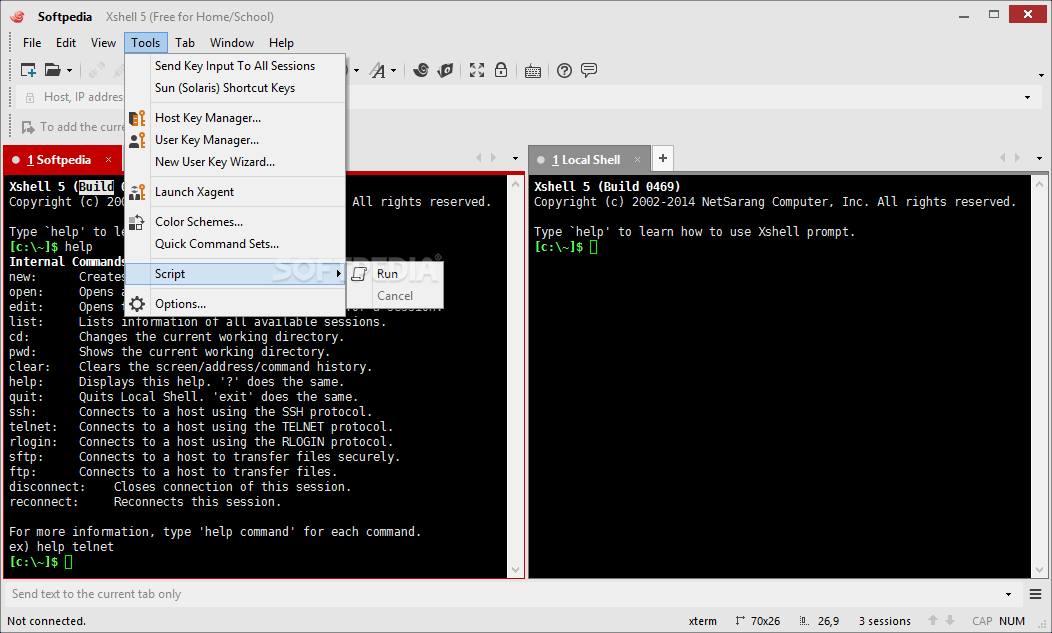Click the hamburger menu icon by compose bar

[1035, 594]
